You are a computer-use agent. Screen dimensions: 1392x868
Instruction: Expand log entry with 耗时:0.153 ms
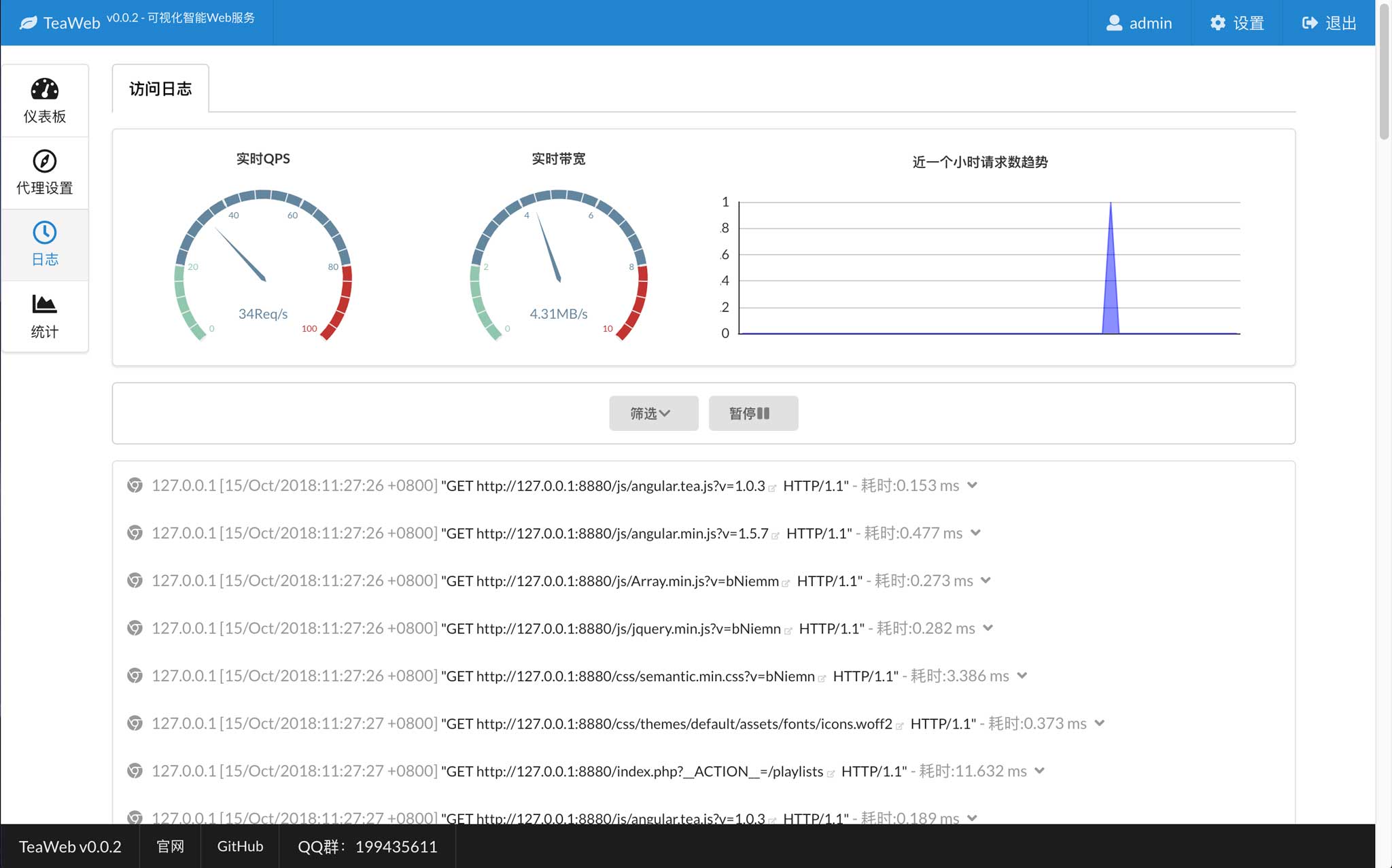click(973, 485)
